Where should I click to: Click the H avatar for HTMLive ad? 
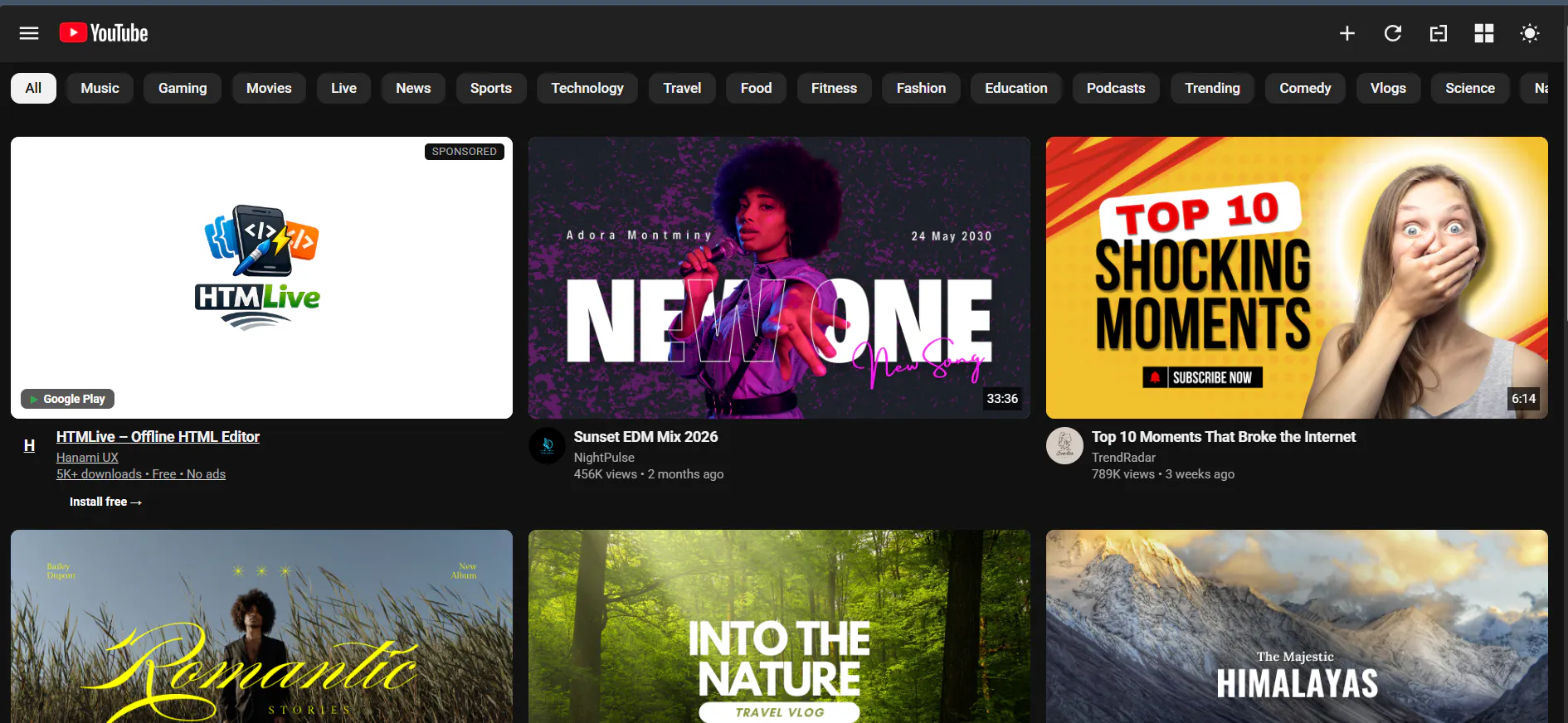point(29,446)
